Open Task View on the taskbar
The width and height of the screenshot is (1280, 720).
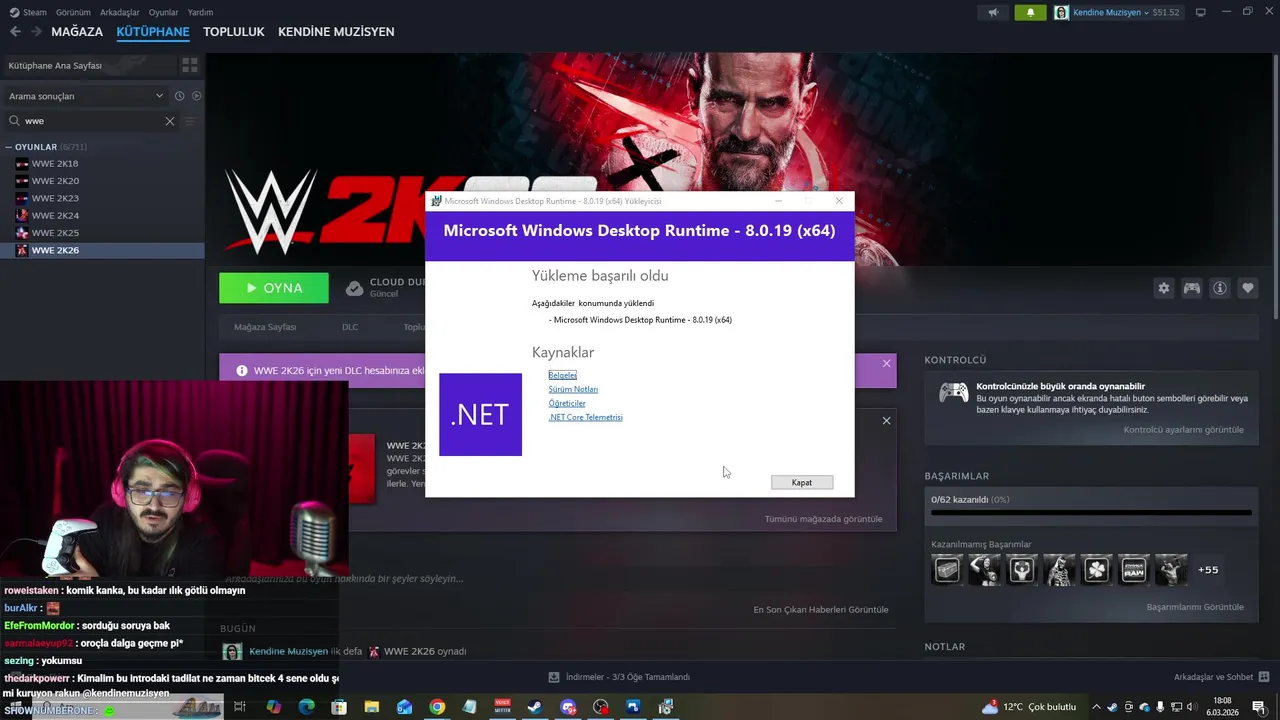pos(240,707)
